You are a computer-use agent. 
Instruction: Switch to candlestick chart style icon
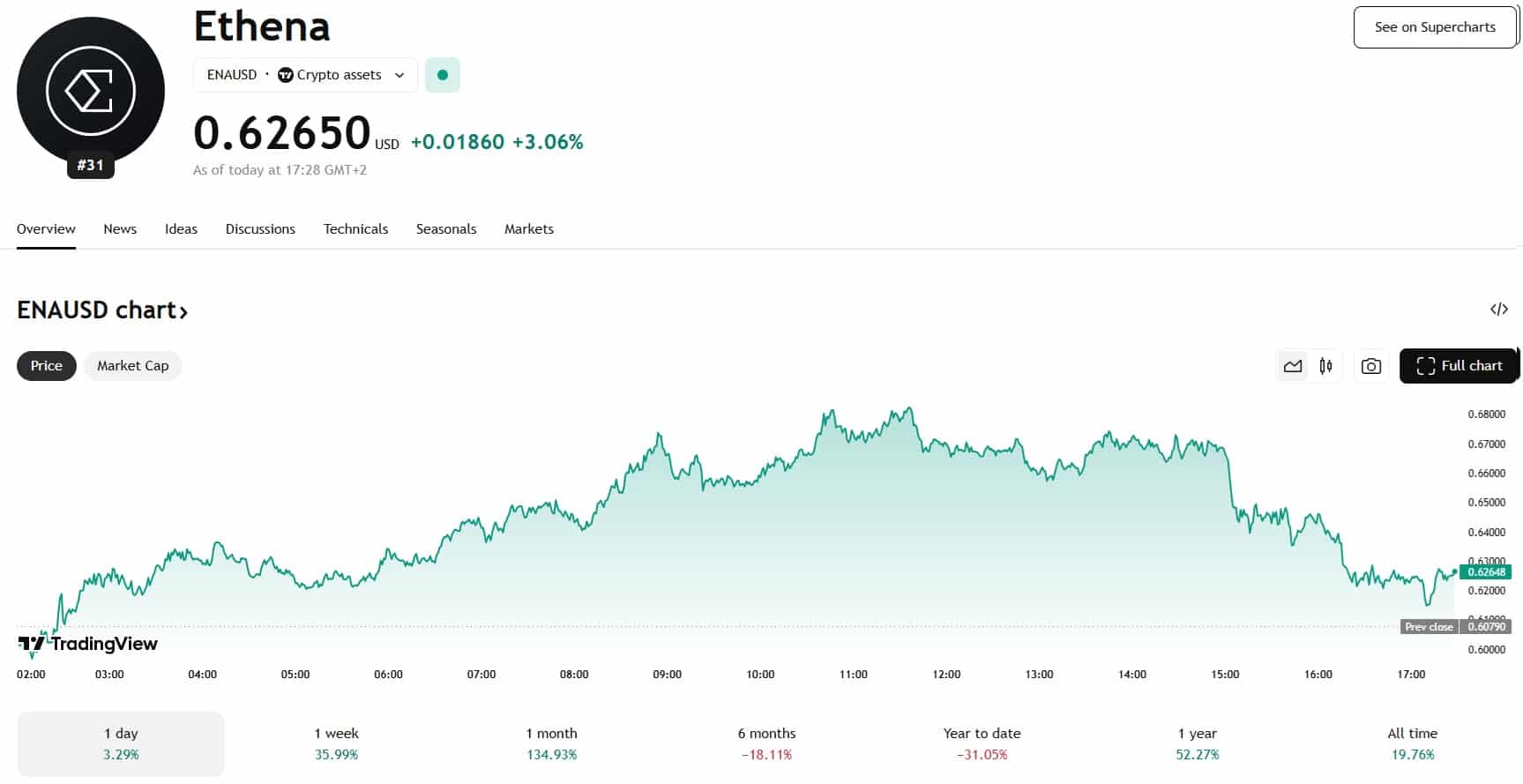tap(1325, 366)
